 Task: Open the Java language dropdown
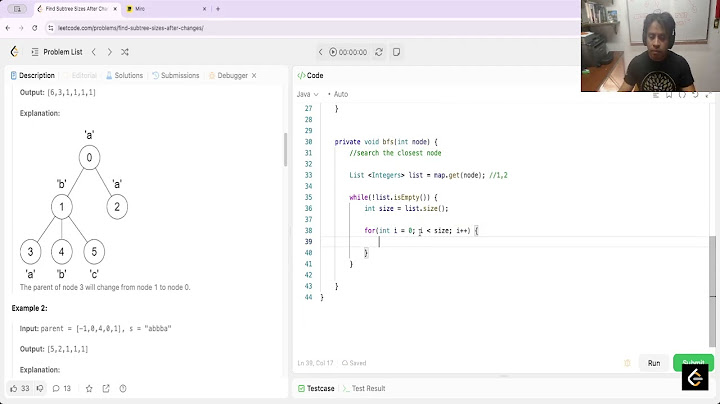tap(308, 94)
